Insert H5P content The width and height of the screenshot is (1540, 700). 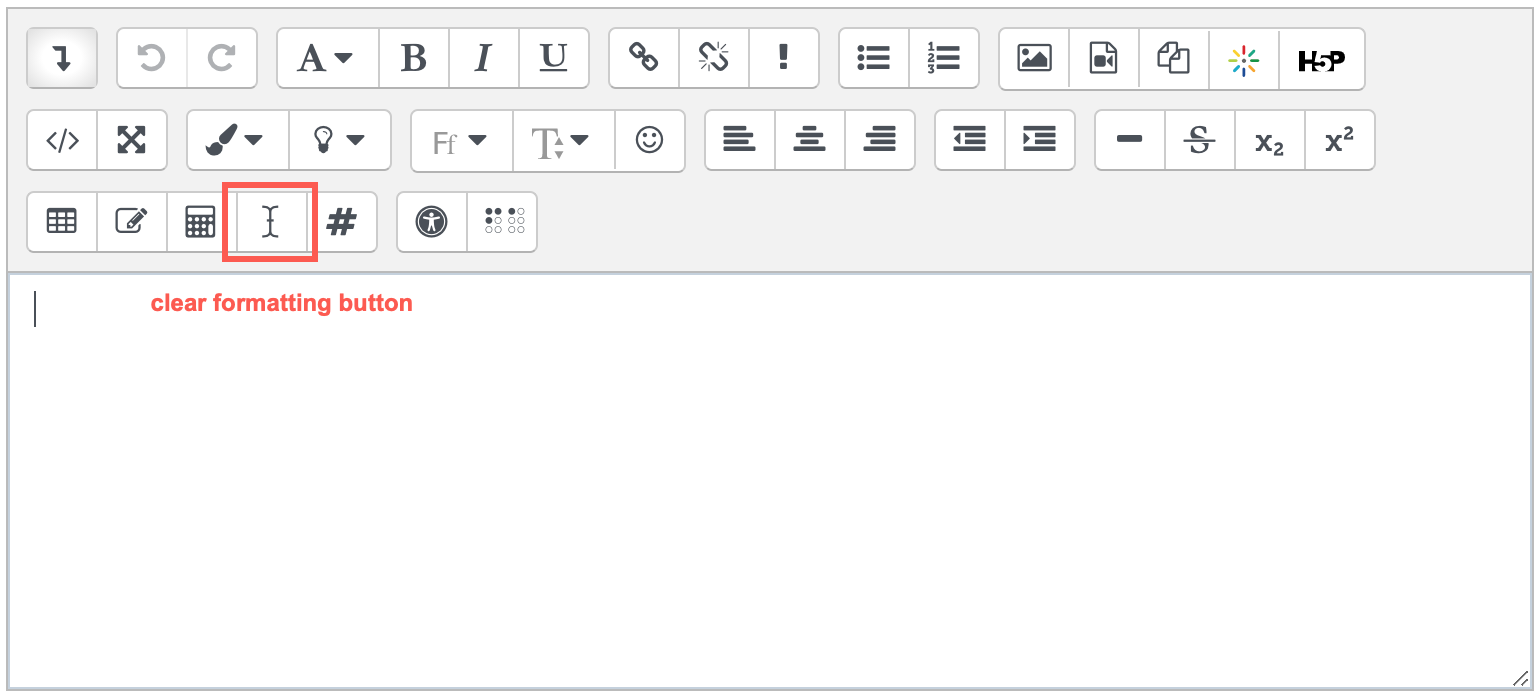[1322, 59]
